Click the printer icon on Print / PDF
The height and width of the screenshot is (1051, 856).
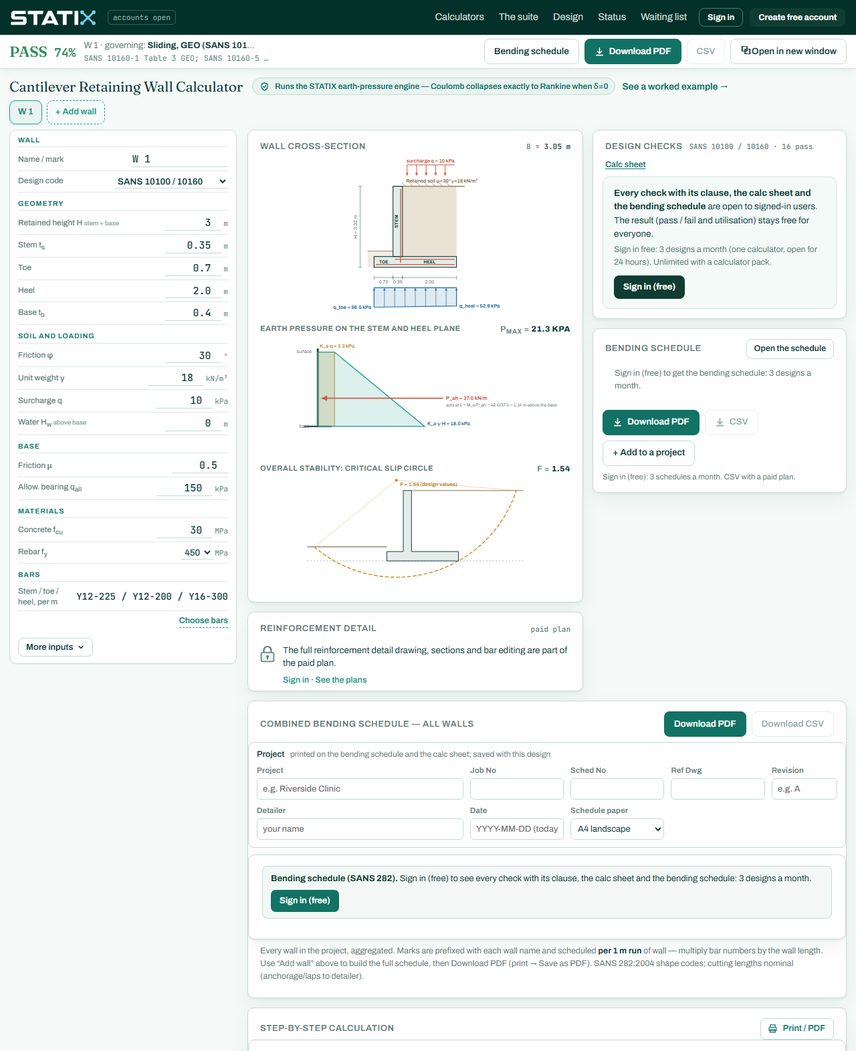point(772,1028)
